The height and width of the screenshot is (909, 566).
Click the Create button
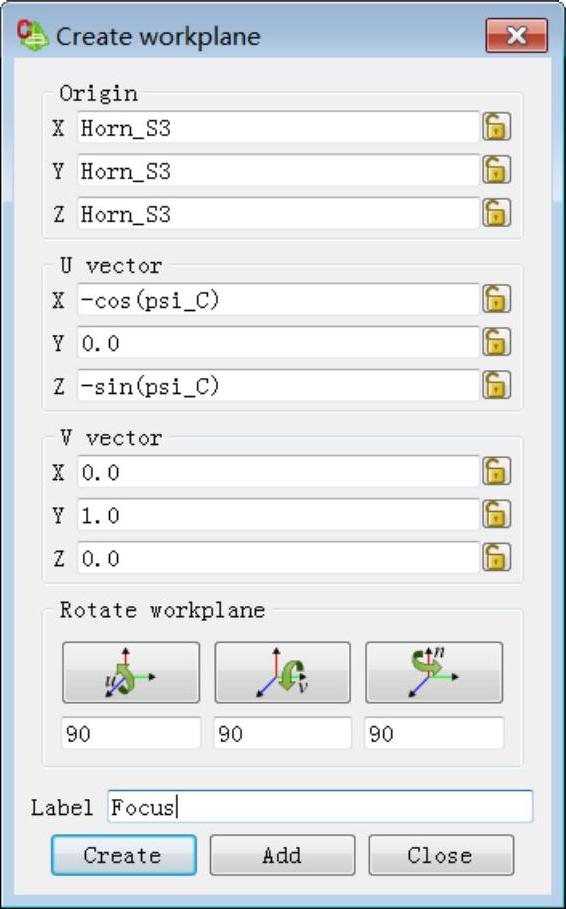click(x=124, y=855)
